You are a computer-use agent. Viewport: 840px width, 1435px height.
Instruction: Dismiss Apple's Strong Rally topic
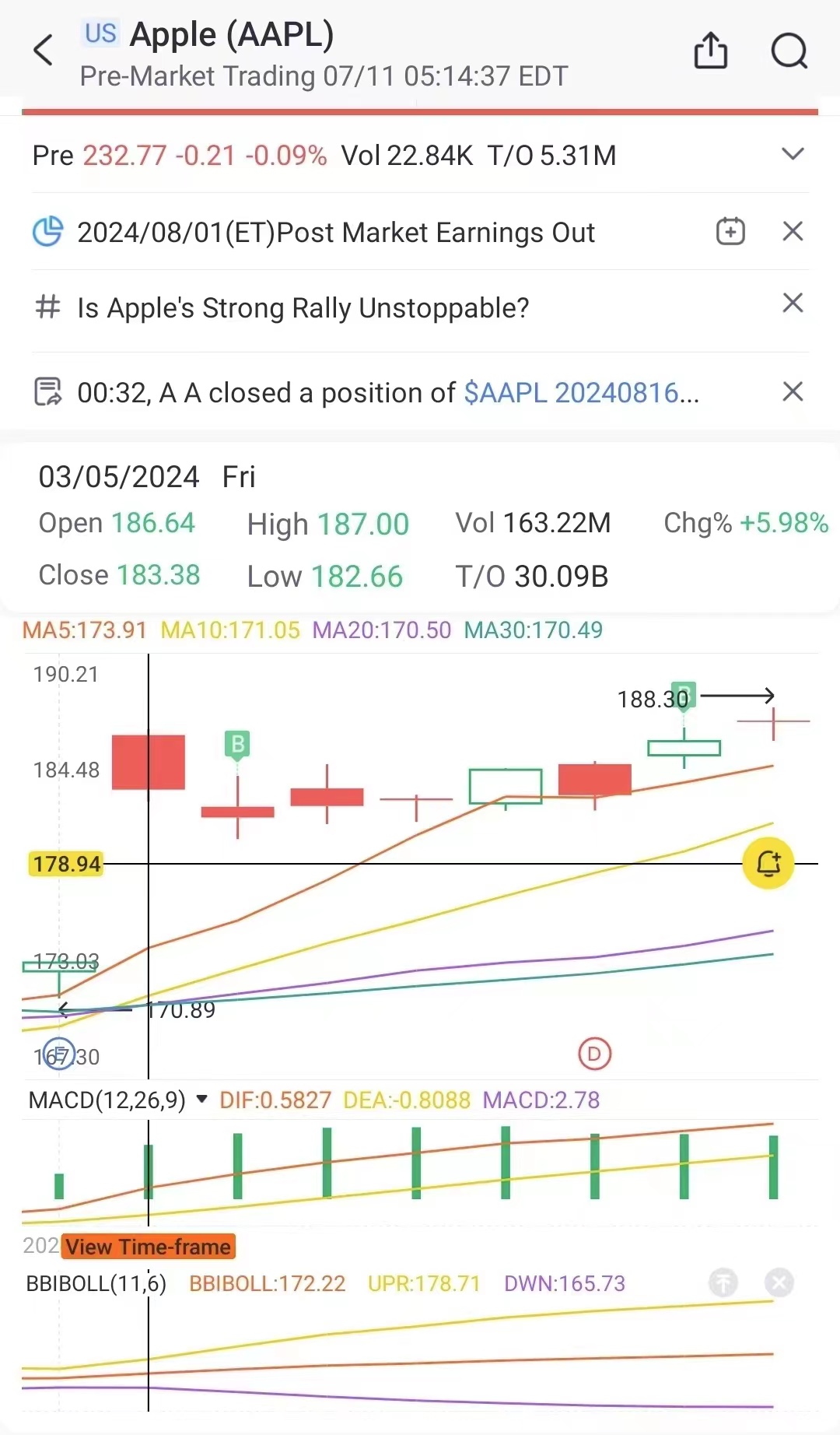tap(793, 303)
